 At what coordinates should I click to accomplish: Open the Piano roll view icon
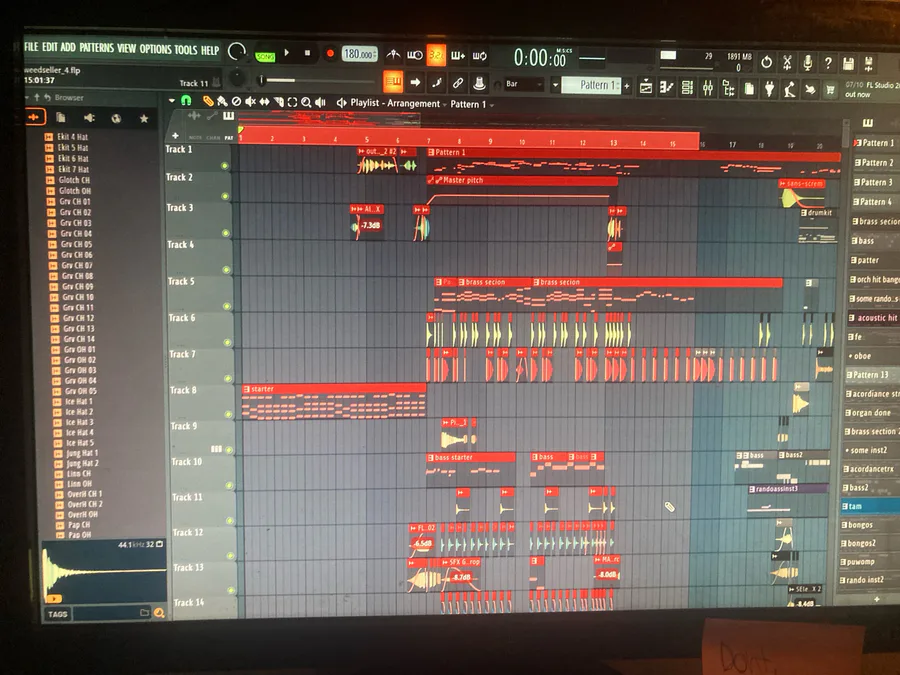(666, 88)
